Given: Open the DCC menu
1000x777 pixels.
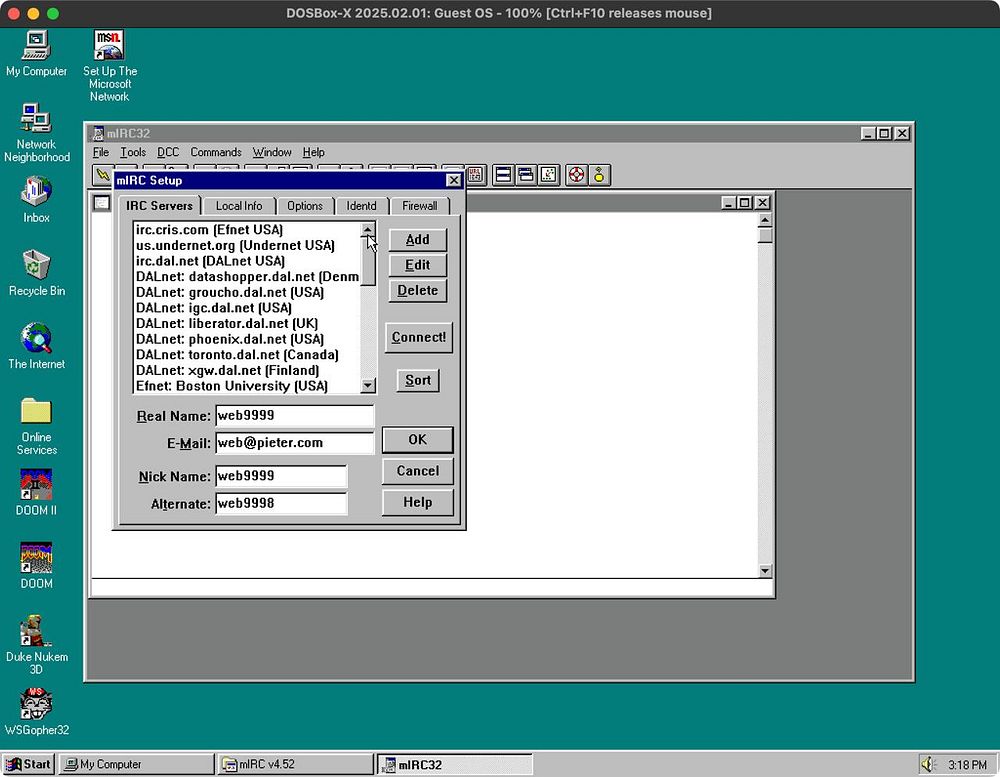Looking at the screenshot, I should [167, 152].
